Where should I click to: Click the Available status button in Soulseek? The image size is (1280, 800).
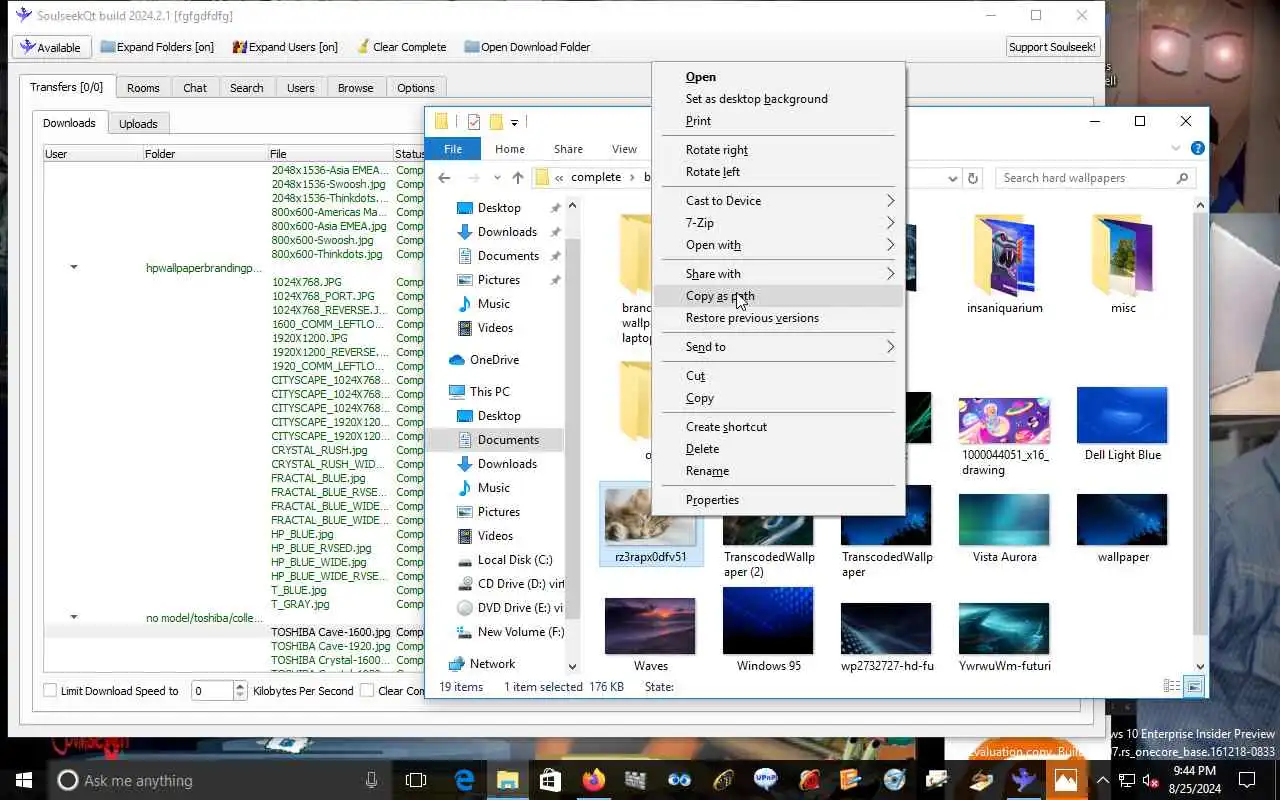pyautogui.click(x=52, y=47)
